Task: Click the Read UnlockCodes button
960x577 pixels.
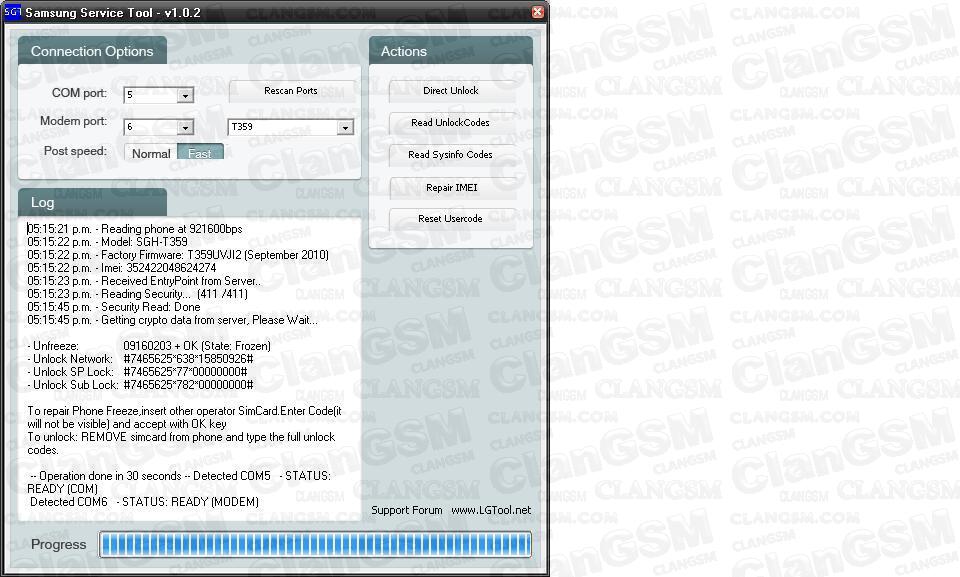Action: [x=451, y=123]
